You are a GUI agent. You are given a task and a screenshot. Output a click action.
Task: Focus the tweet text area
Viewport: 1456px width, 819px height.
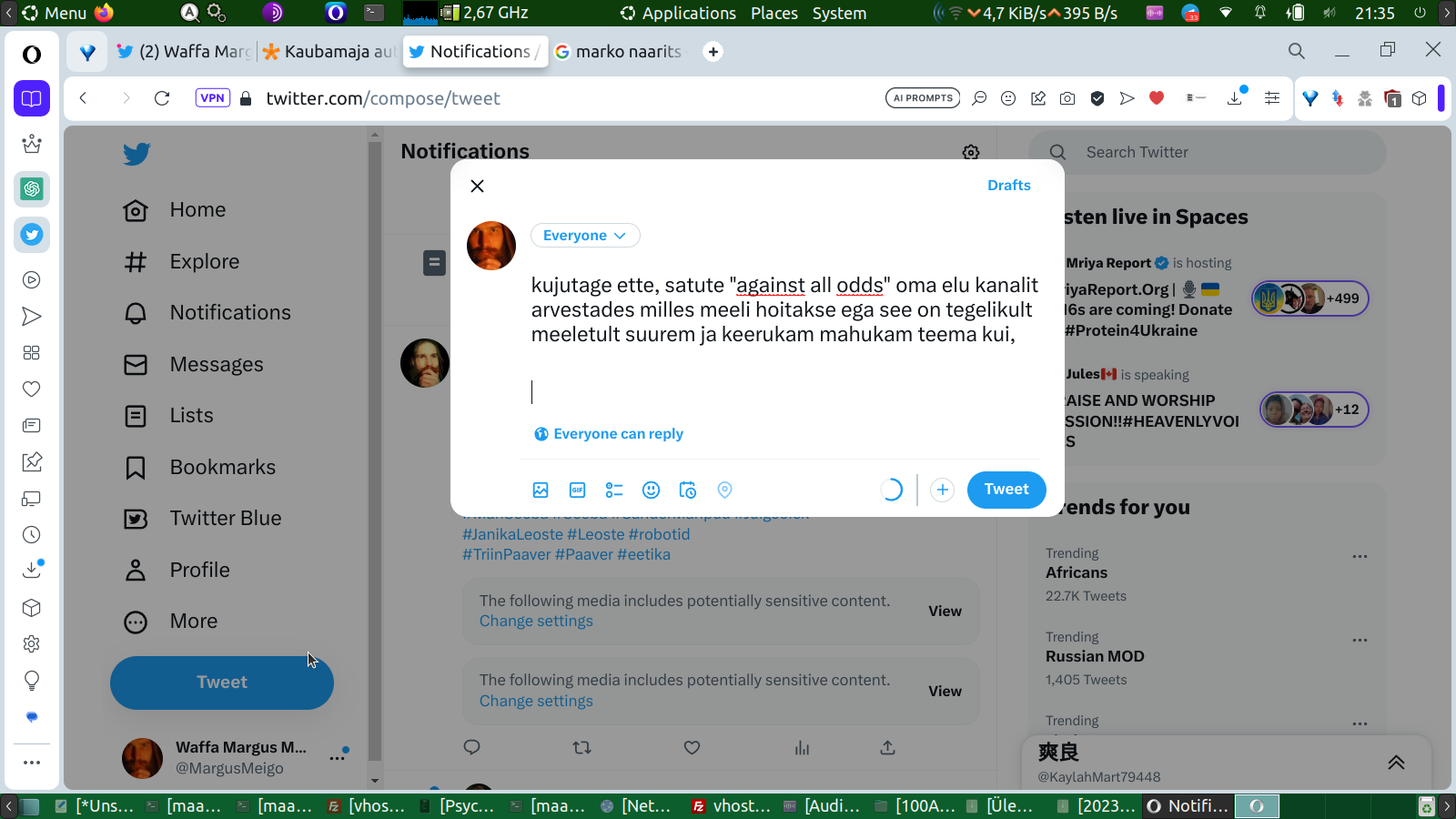tap(785, 337)
